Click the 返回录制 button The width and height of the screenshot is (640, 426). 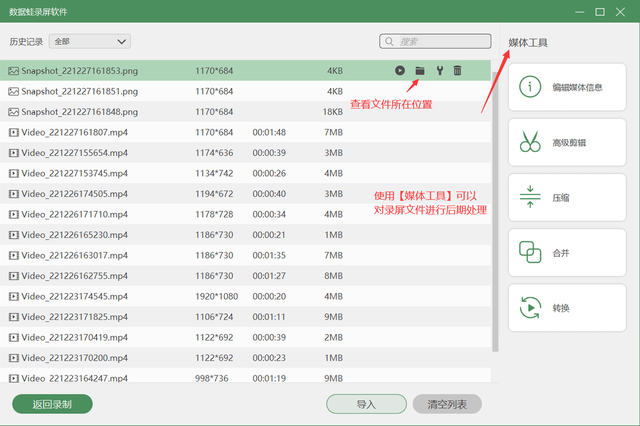(52, 404)
